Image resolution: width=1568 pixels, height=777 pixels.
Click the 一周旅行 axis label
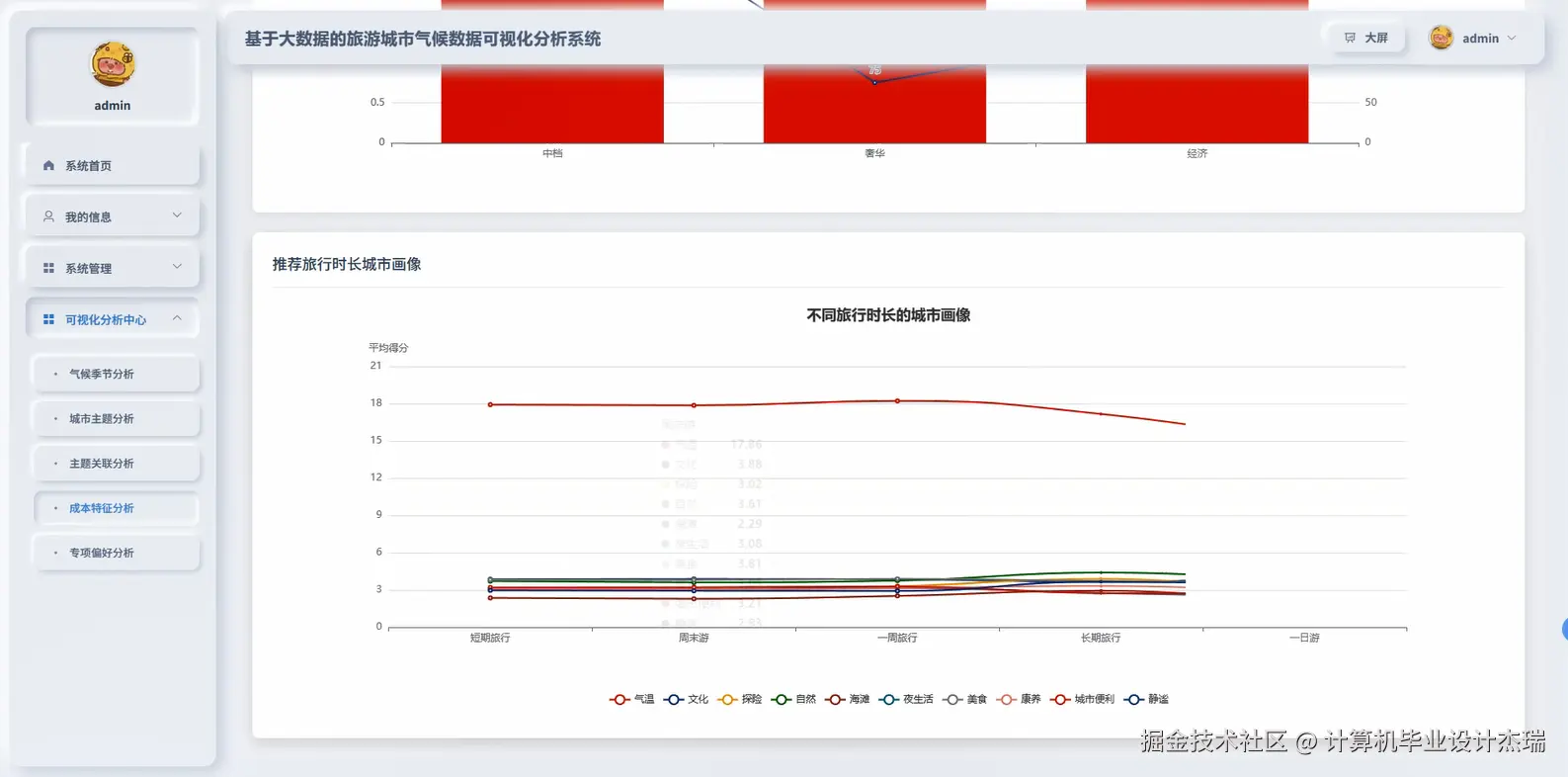tap(897, 638)
